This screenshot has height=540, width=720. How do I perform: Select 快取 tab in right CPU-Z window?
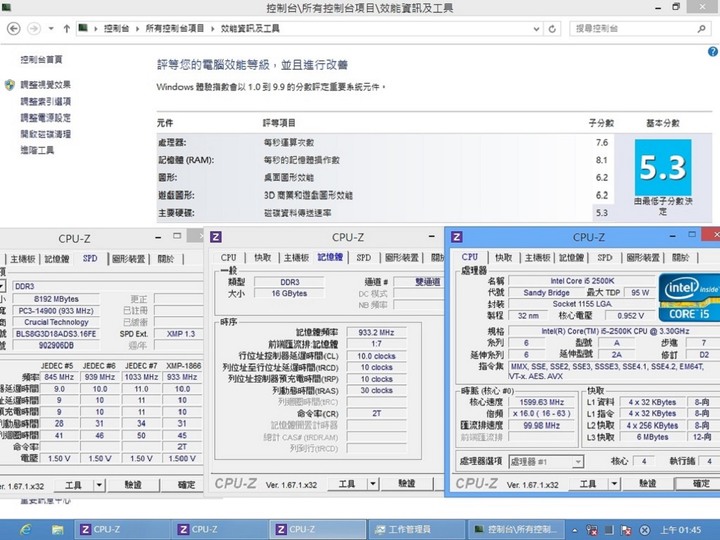point(503,258)
